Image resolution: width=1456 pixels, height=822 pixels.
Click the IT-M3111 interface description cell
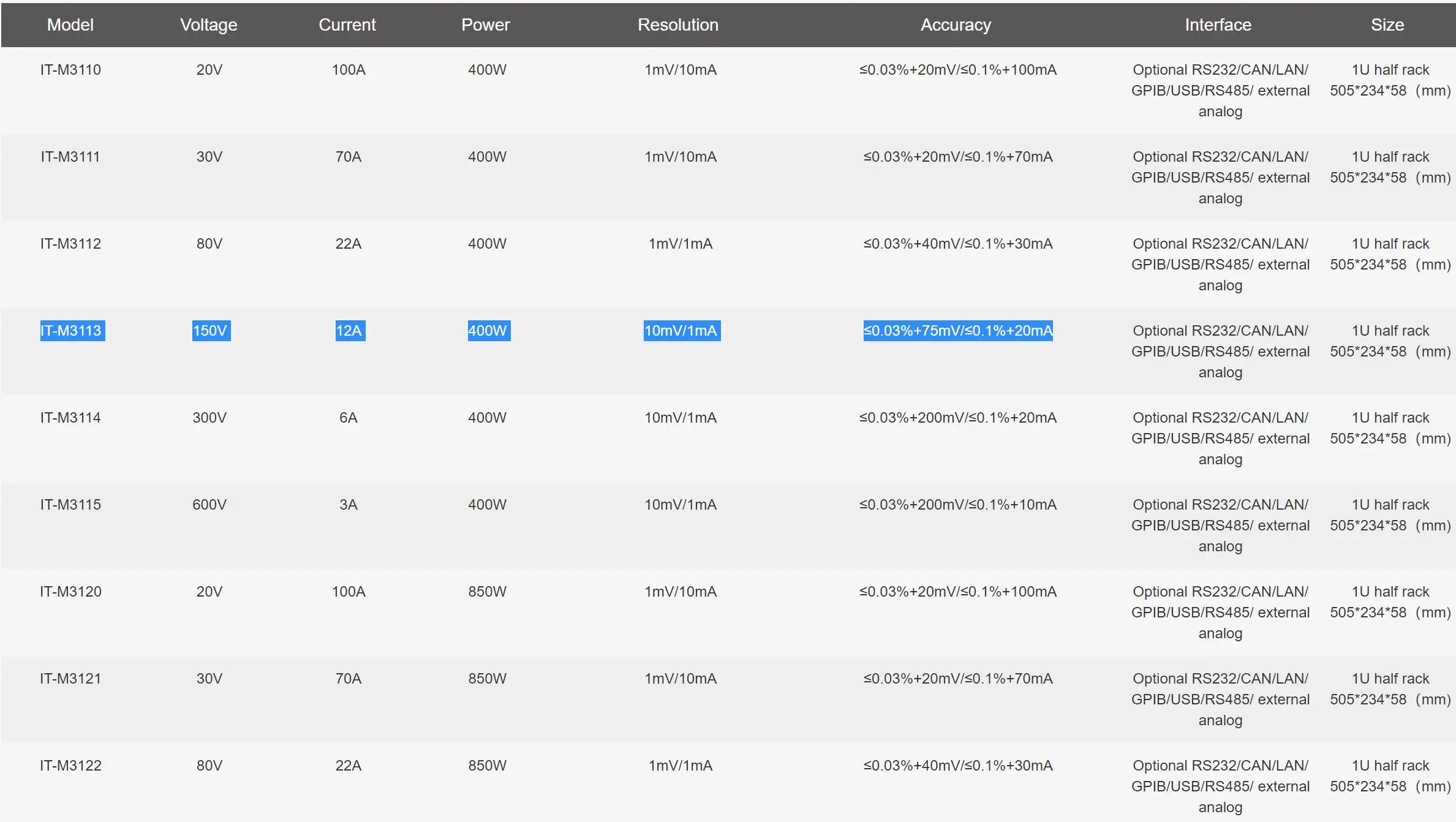1220,177
